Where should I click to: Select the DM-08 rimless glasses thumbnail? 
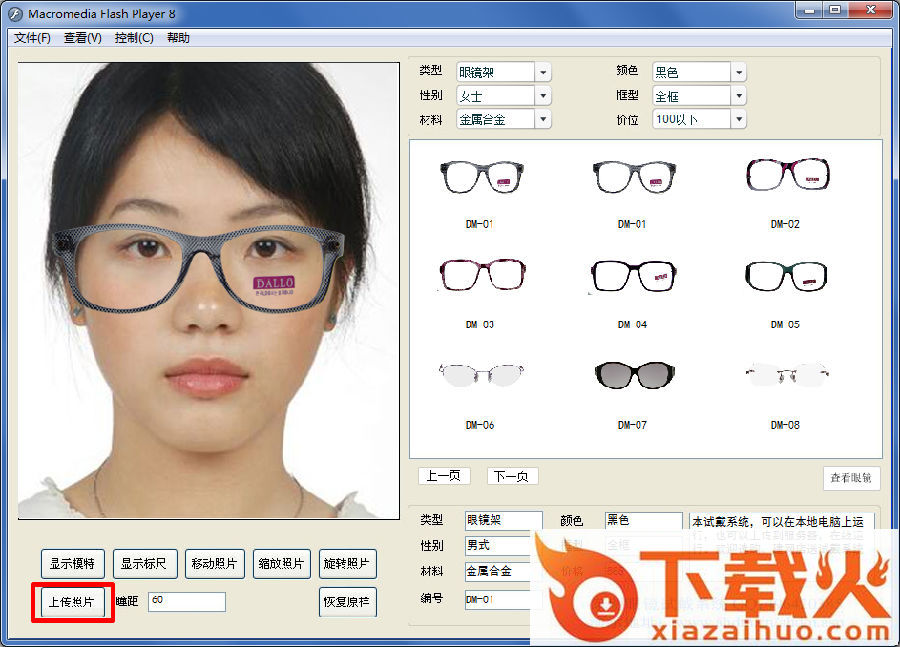click(787, 374)
